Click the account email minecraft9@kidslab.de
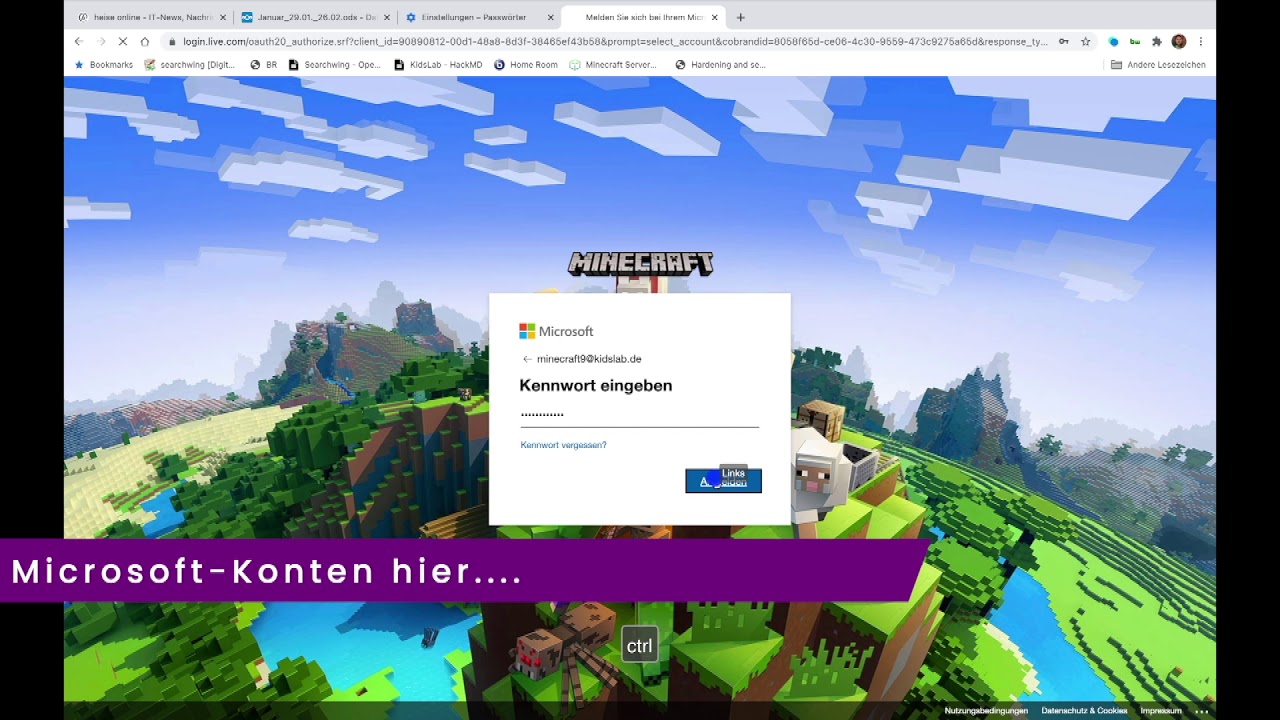The image size is (1280, 720). click(x=589, y=359)
